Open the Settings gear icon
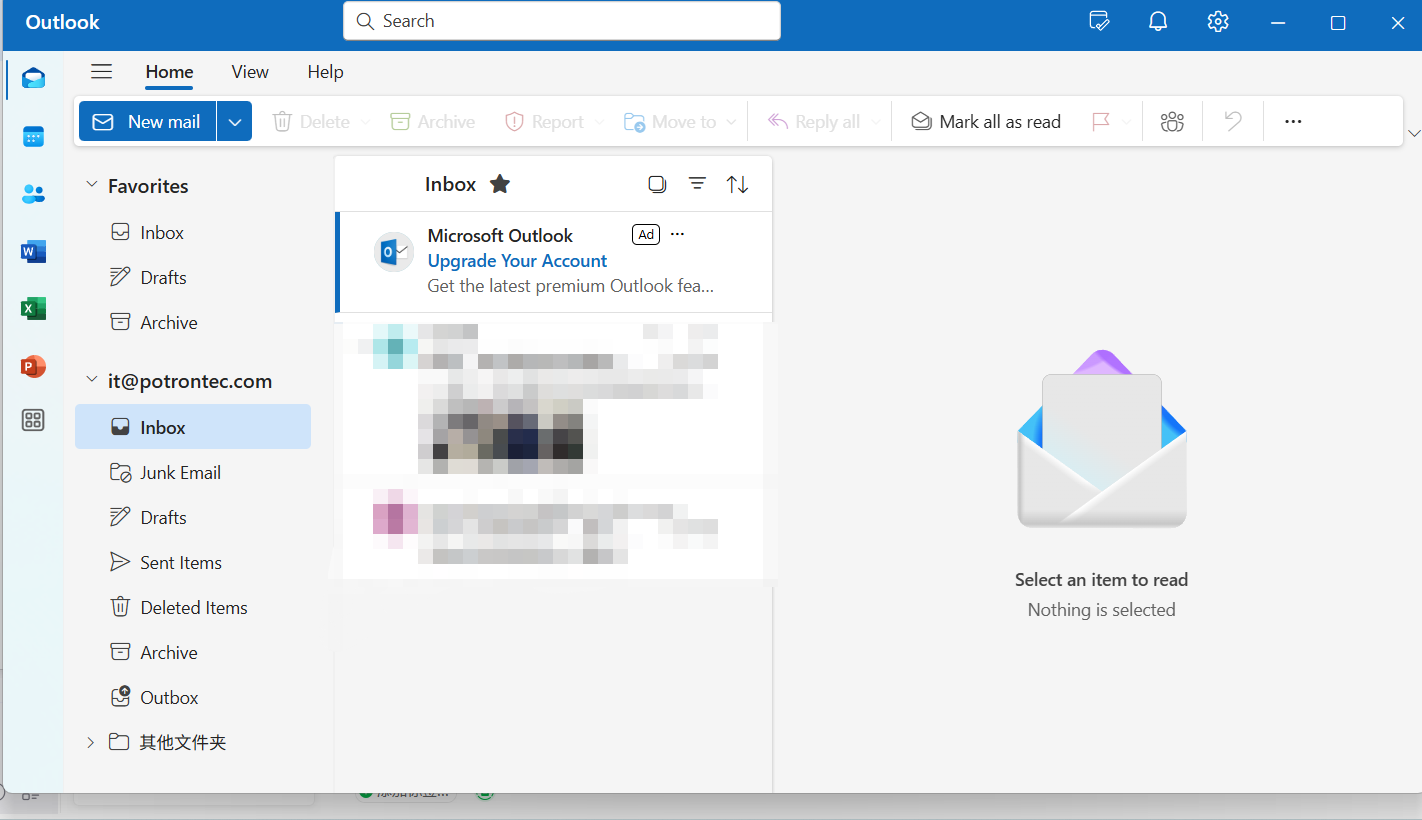The height and width of the screenshot is (820, 1422). point(1217,22)
